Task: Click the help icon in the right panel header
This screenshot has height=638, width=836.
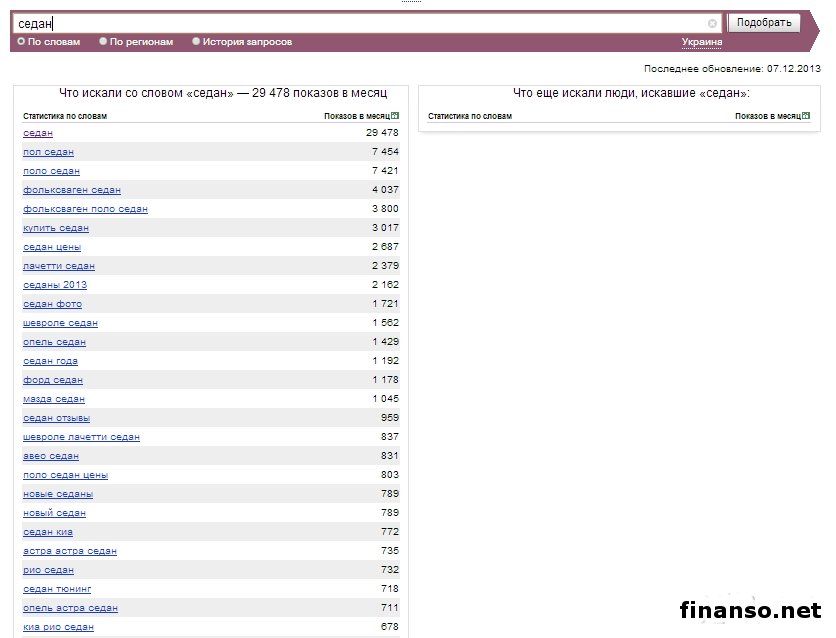Action: (806, 116)
